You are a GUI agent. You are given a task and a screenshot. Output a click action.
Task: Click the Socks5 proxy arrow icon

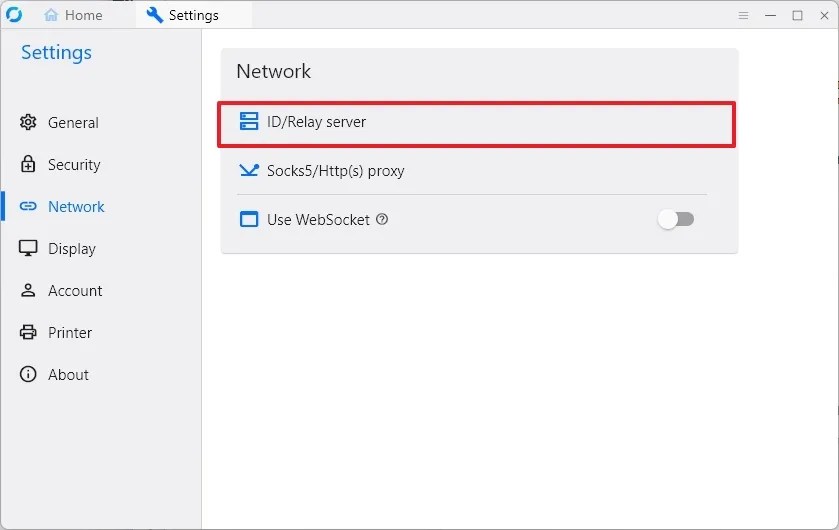[249, 171]
